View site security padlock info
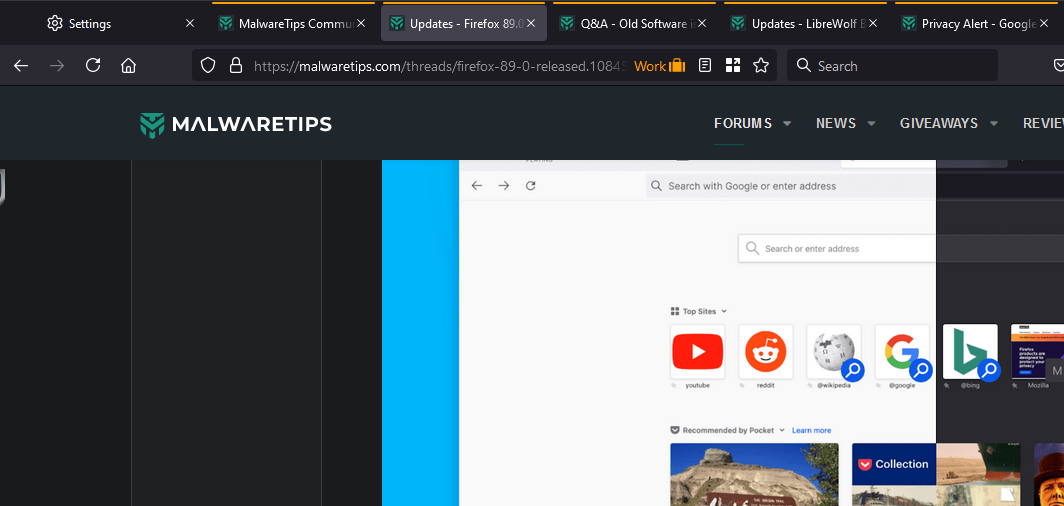Viewport: 1064px width, 506px height. point(235,66)
